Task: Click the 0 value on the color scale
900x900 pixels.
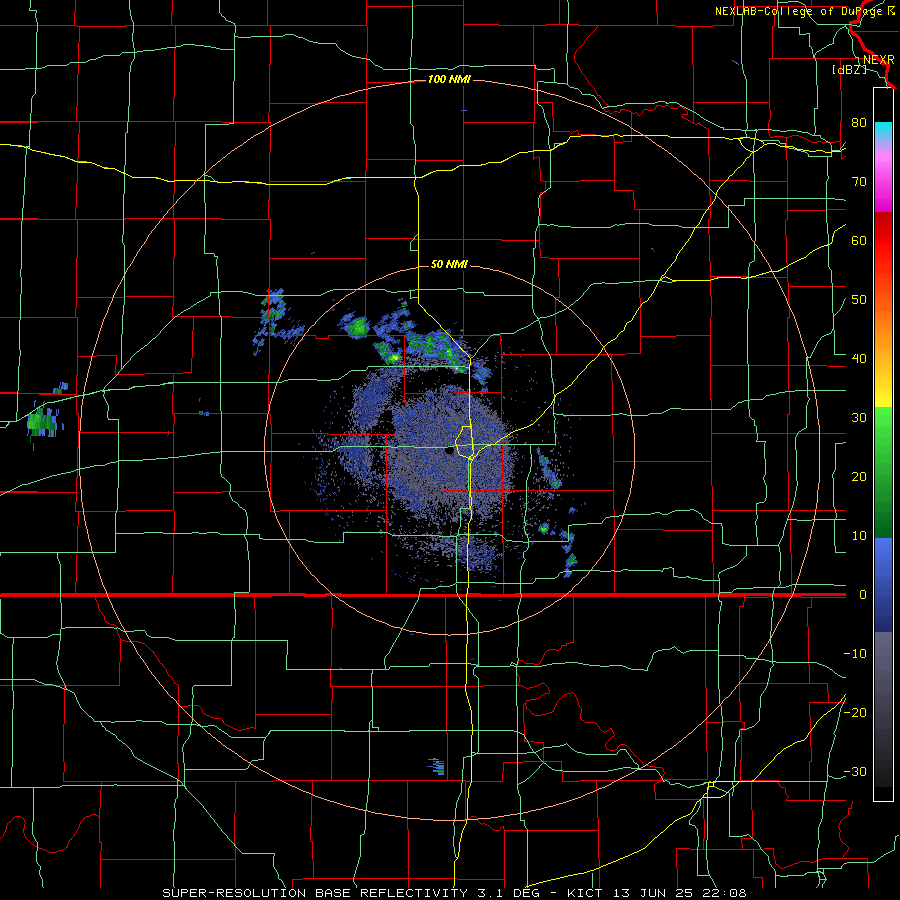Action: [863, 595]
